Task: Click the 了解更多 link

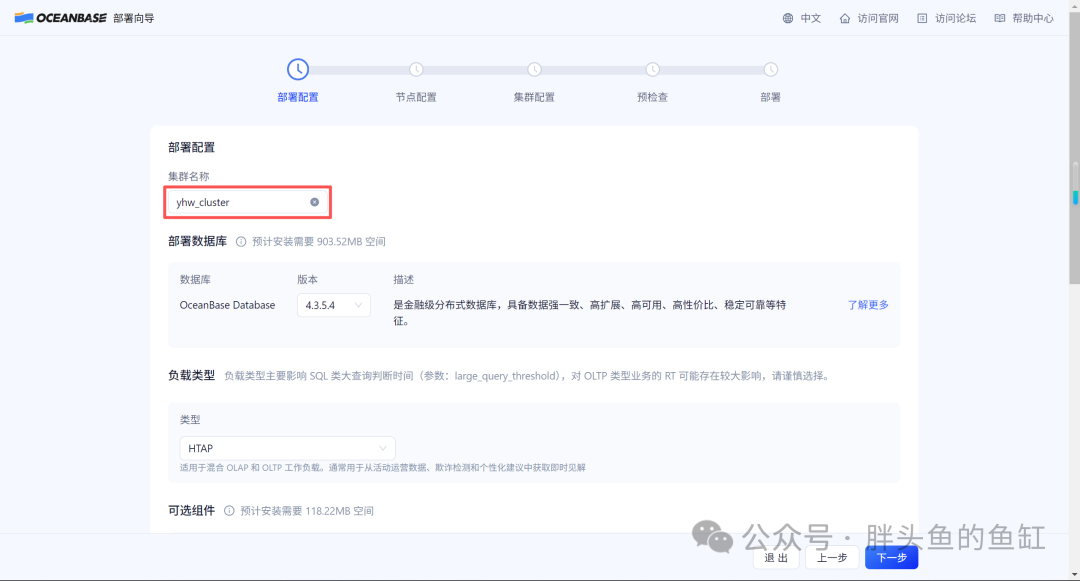Action: point(868,305)
